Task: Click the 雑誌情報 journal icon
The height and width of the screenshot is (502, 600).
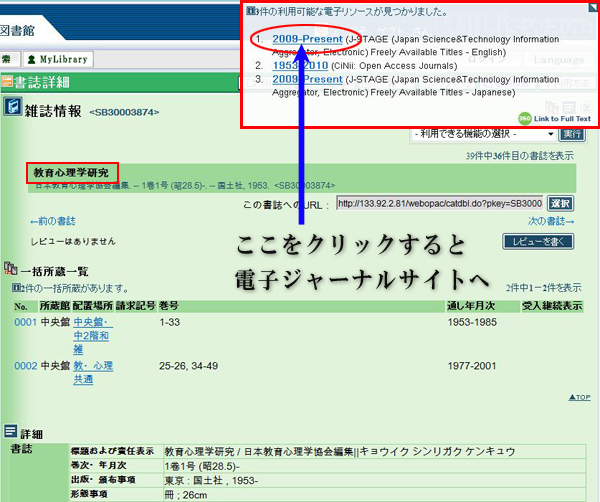Action: click(x=13, y=107)
